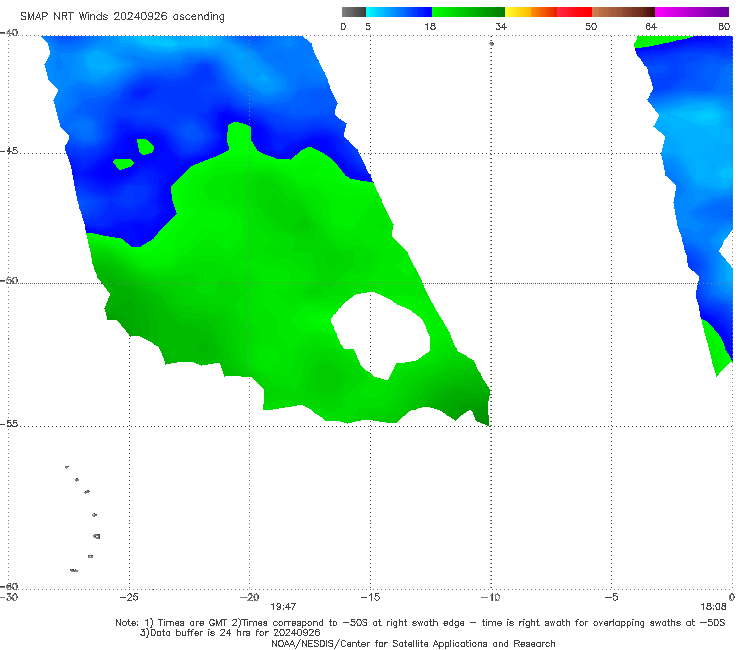This screenshot has width=740, height=650.
Task: Click the '18:08' swath time label
Action: pos(713,607)
